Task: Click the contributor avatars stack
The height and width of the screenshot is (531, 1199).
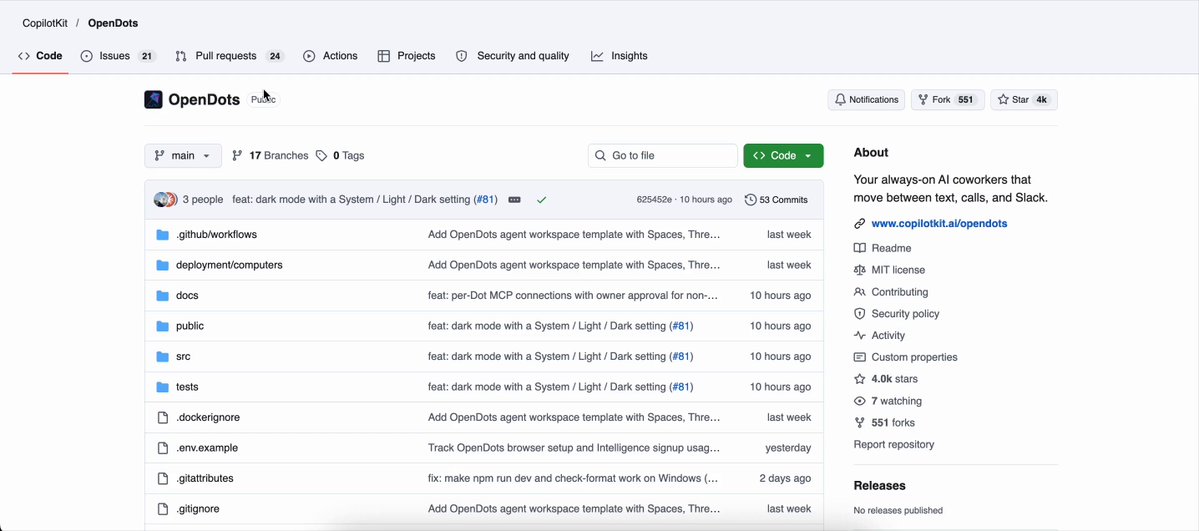Action: click(165, 200)
